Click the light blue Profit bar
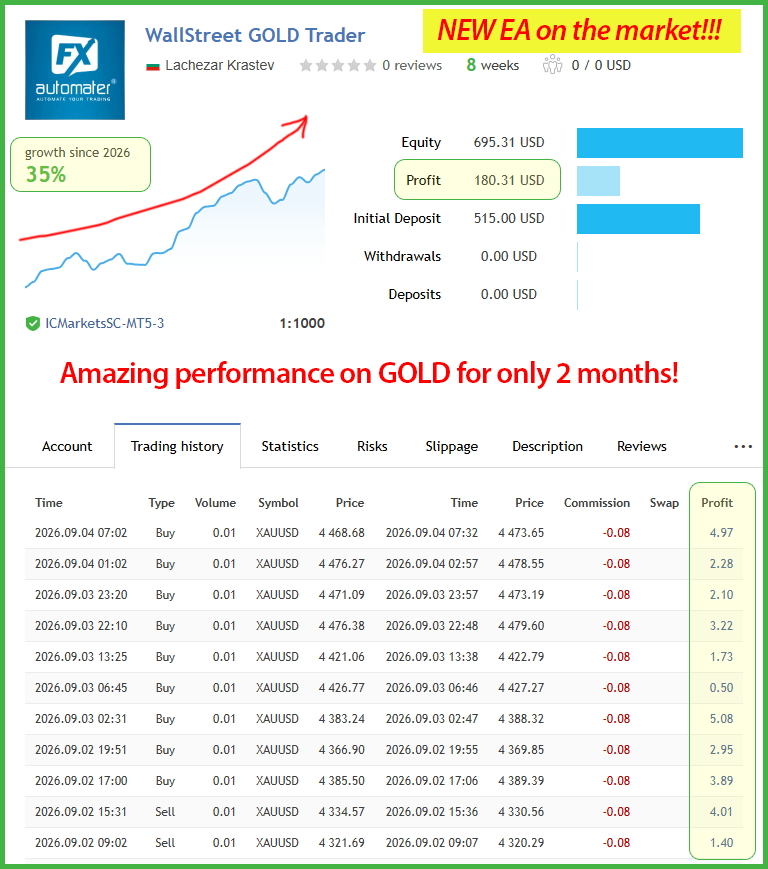Image resolution: width=768 pixels, height=869 pixels. coord(598,181)
